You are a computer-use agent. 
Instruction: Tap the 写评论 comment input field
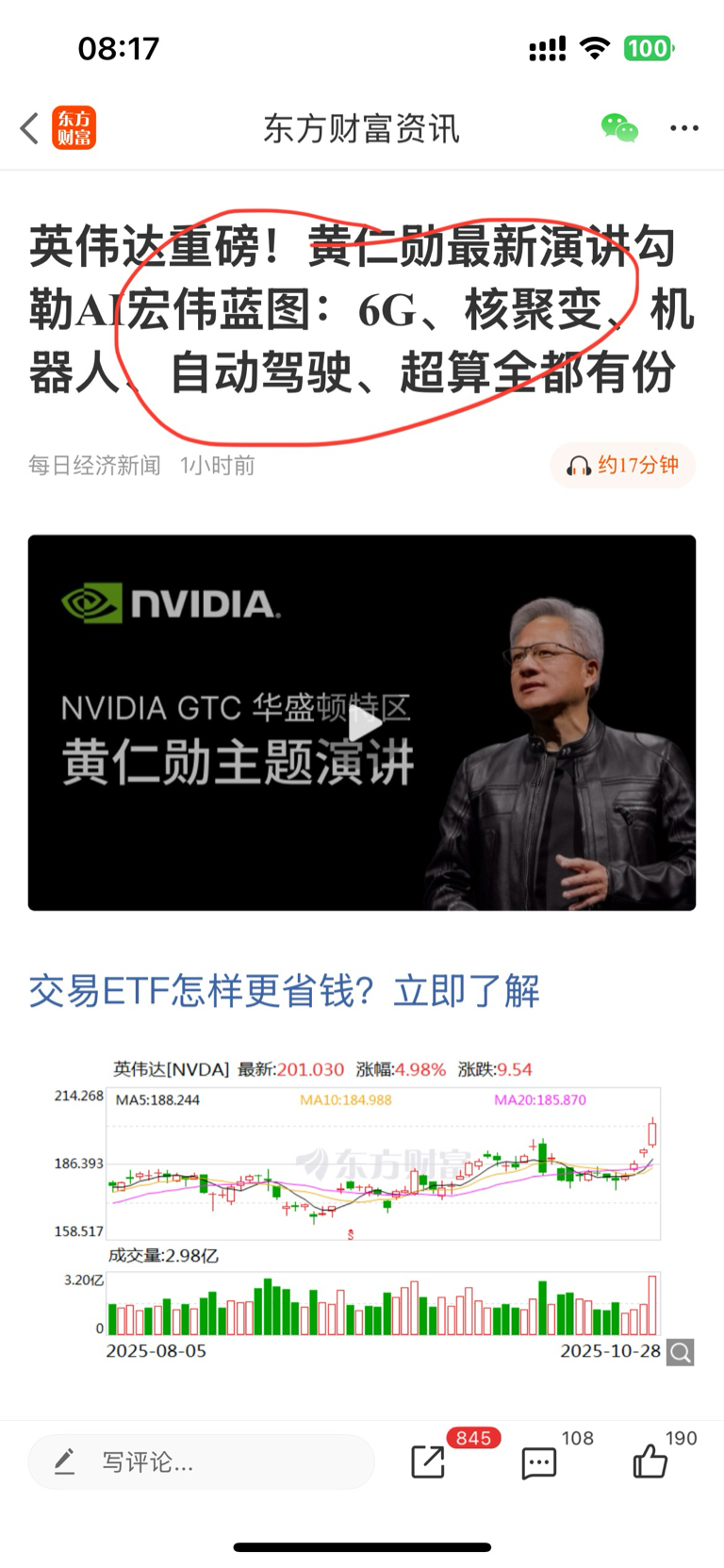[202, 1462]
